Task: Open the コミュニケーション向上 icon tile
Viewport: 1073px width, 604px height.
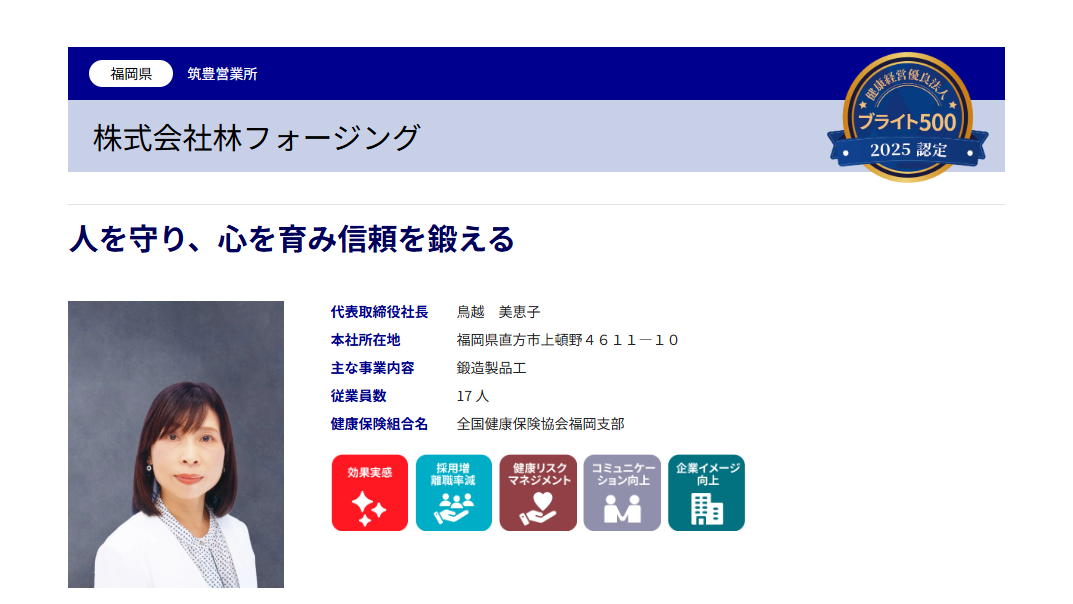Action: click(622, 493)
